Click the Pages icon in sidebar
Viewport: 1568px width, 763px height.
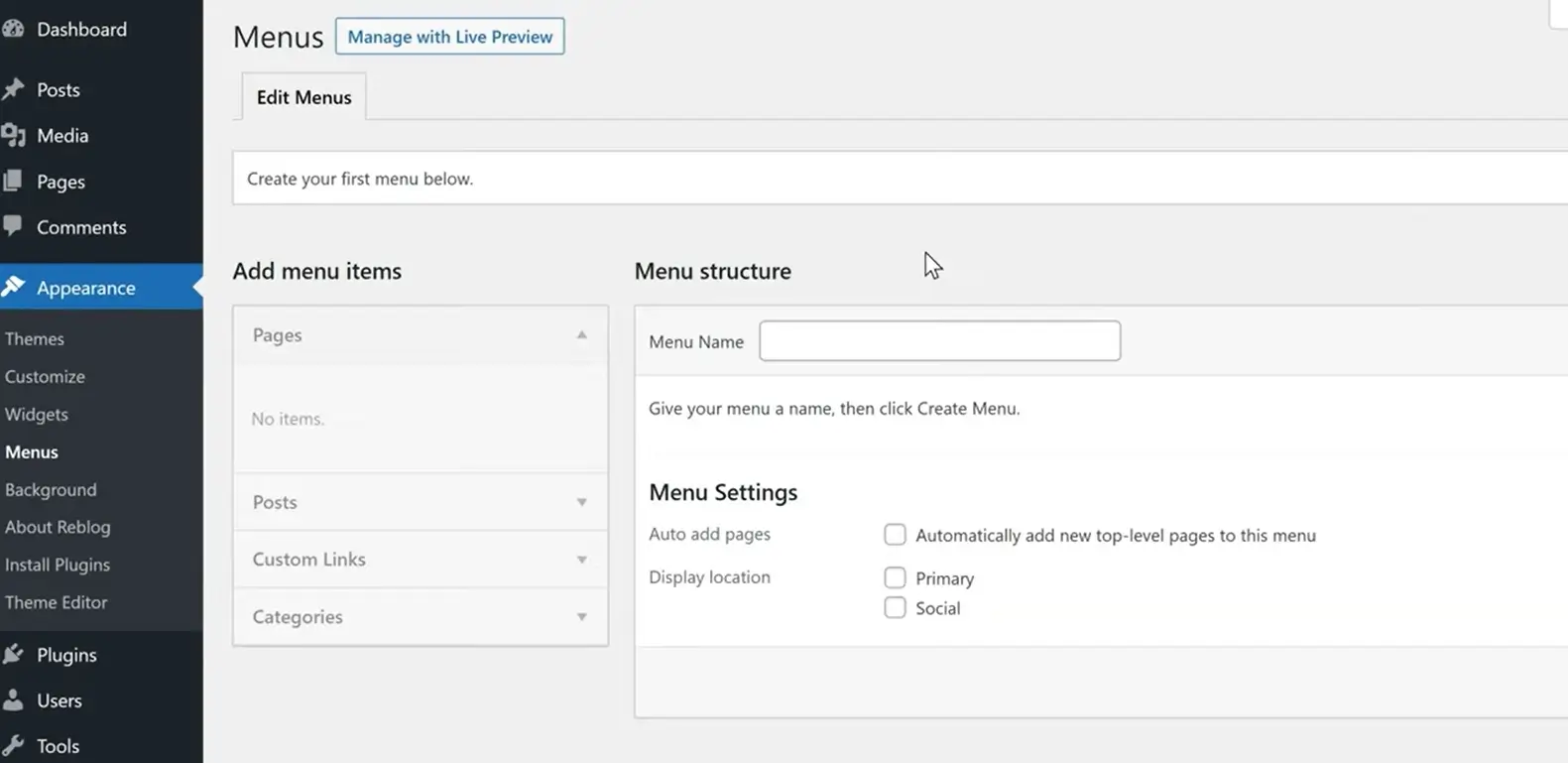tap(13, 181)
